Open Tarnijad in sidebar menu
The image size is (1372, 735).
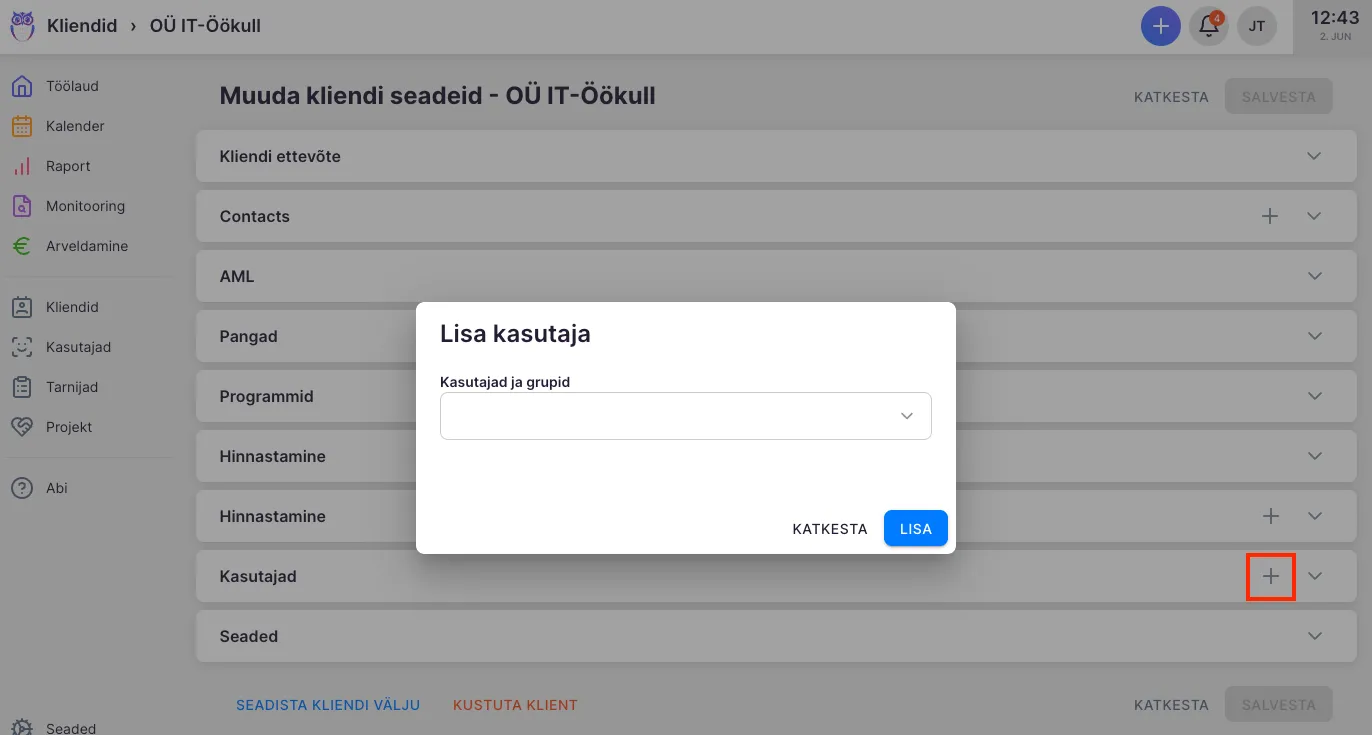click(x=72, y=387)
